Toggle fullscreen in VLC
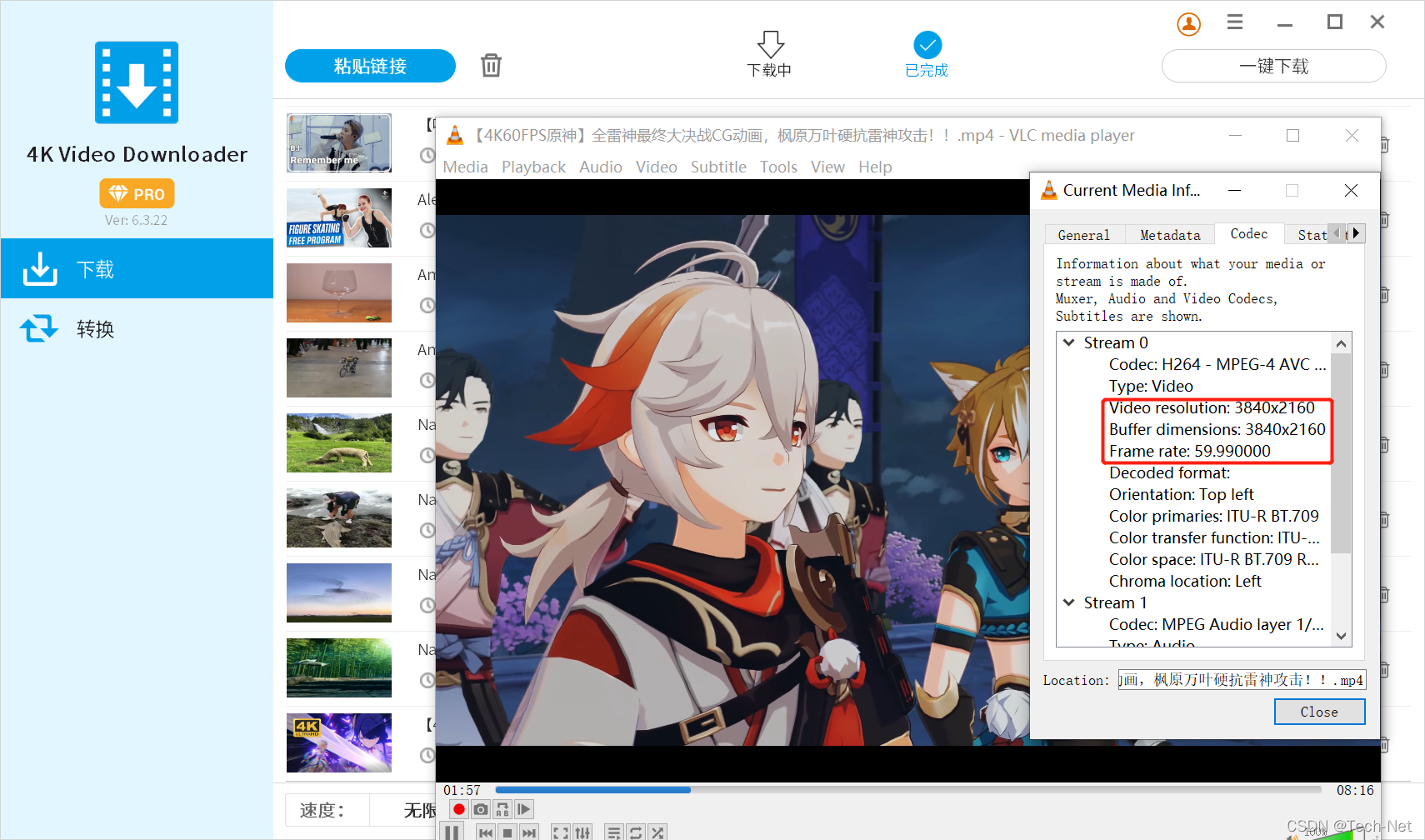This screenshot has height=840, width=1425. click(561, 832)
